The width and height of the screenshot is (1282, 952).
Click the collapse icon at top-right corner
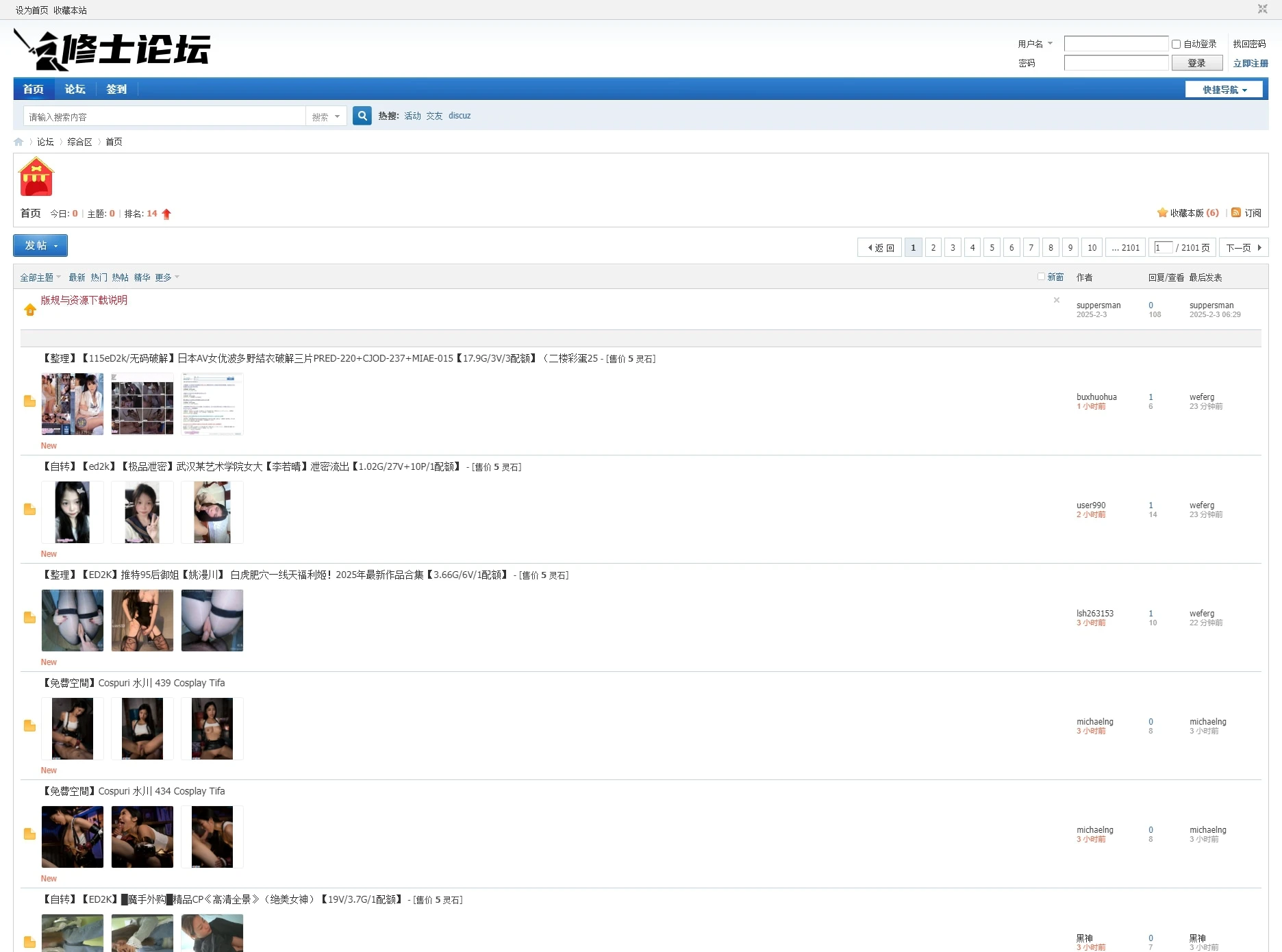tap(1262, 9)
